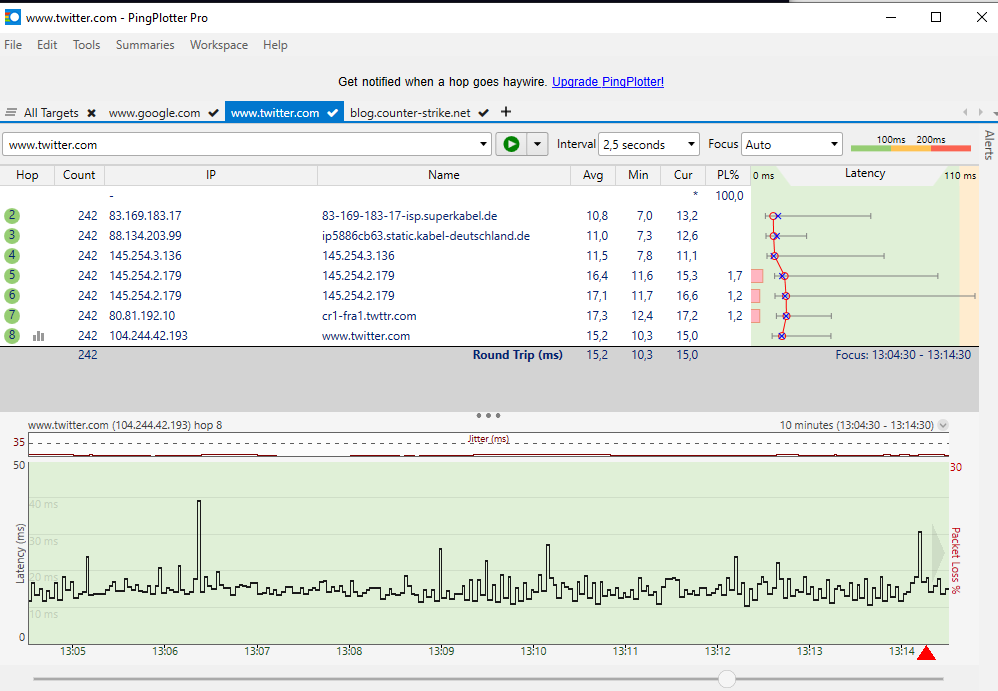This screenshot has height=691, width=998.
Task: Click the IP column header
Action: 211,175
